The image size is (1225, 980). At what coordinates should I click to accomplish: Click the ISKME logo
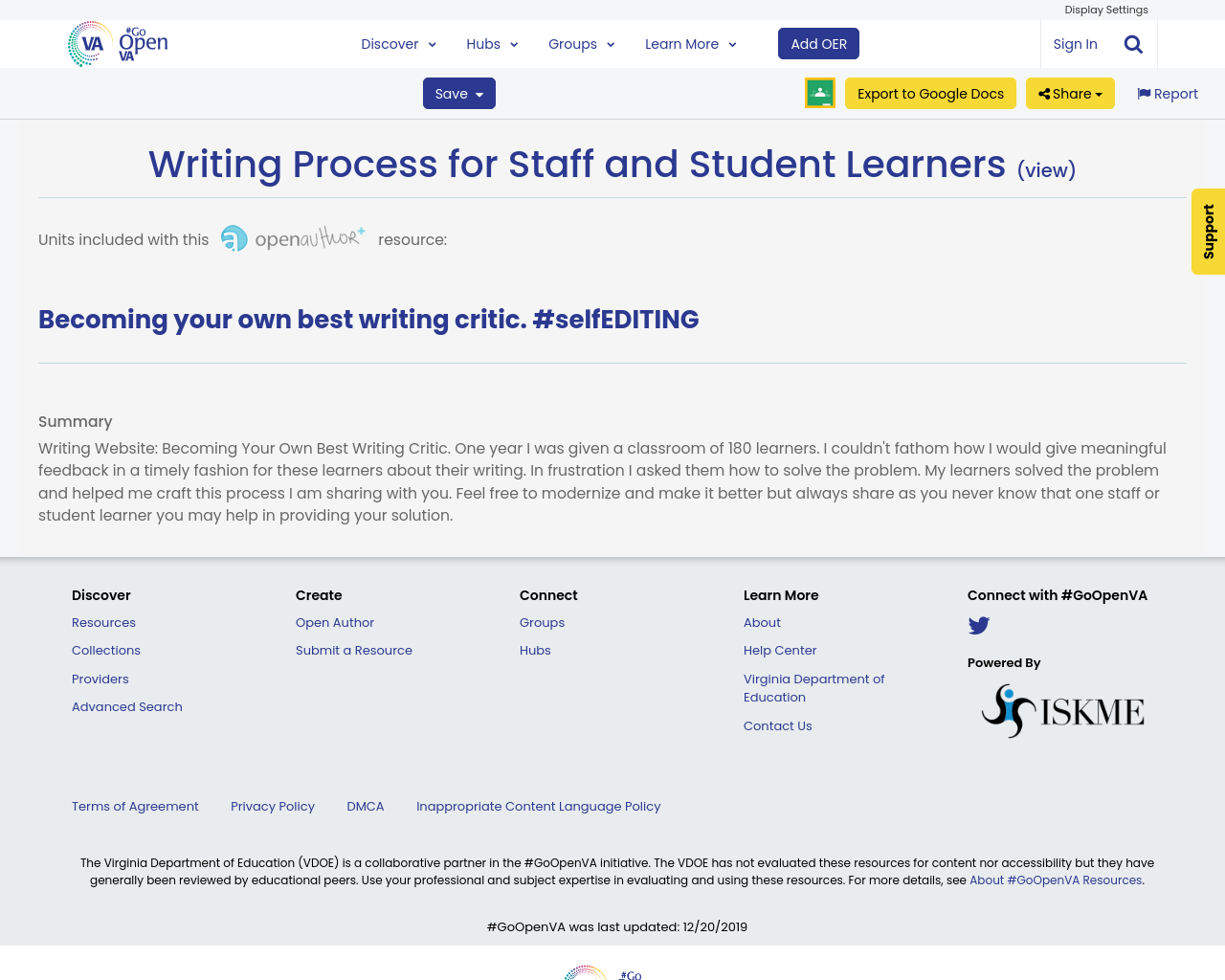click(1062, 709)
